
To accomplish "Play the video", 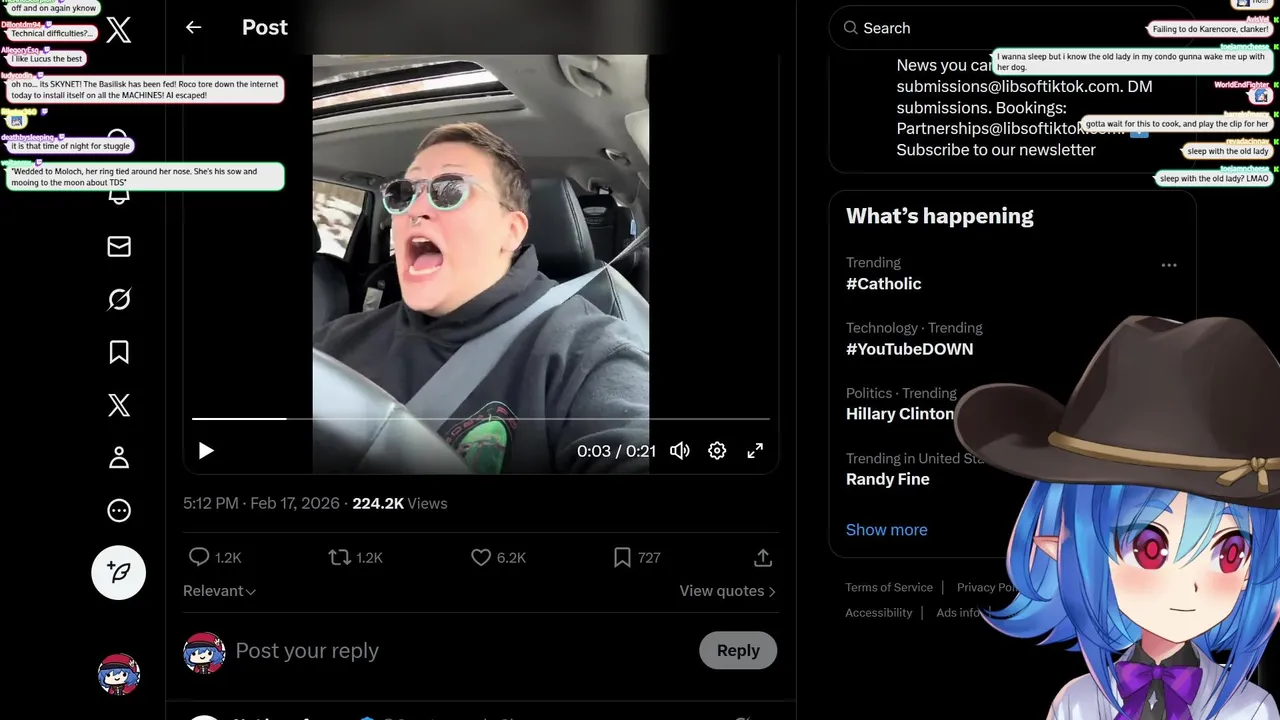I will (x=206, y=451).
